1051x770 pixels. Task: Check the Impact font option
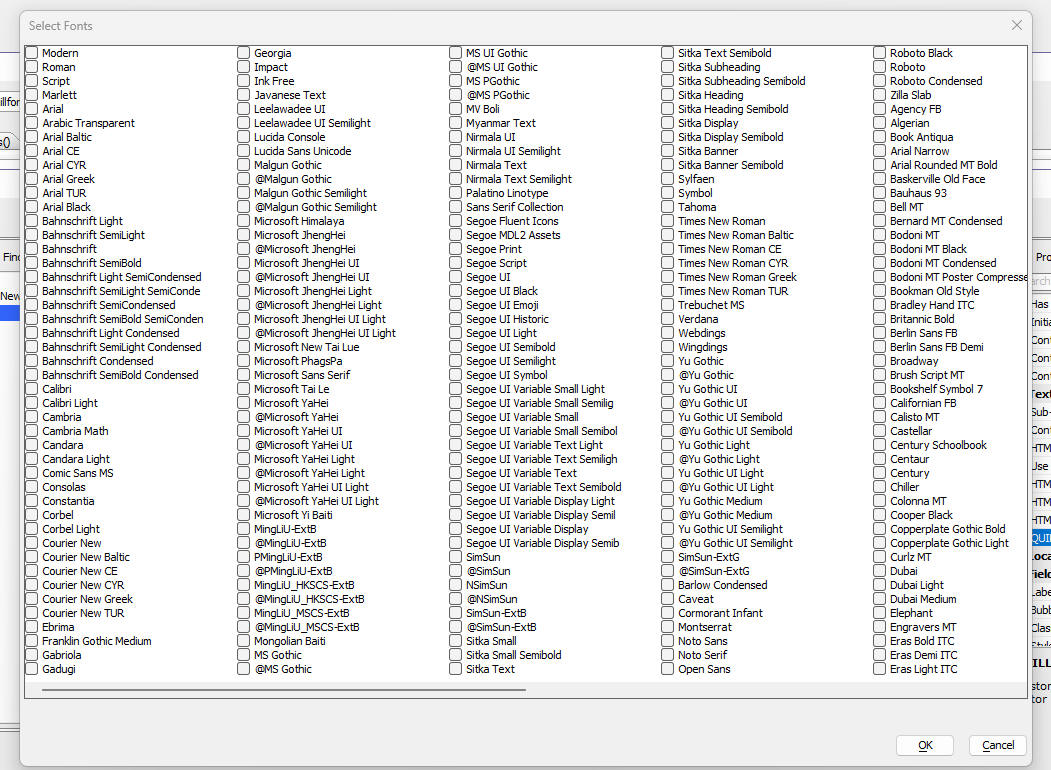pos(244,67)
